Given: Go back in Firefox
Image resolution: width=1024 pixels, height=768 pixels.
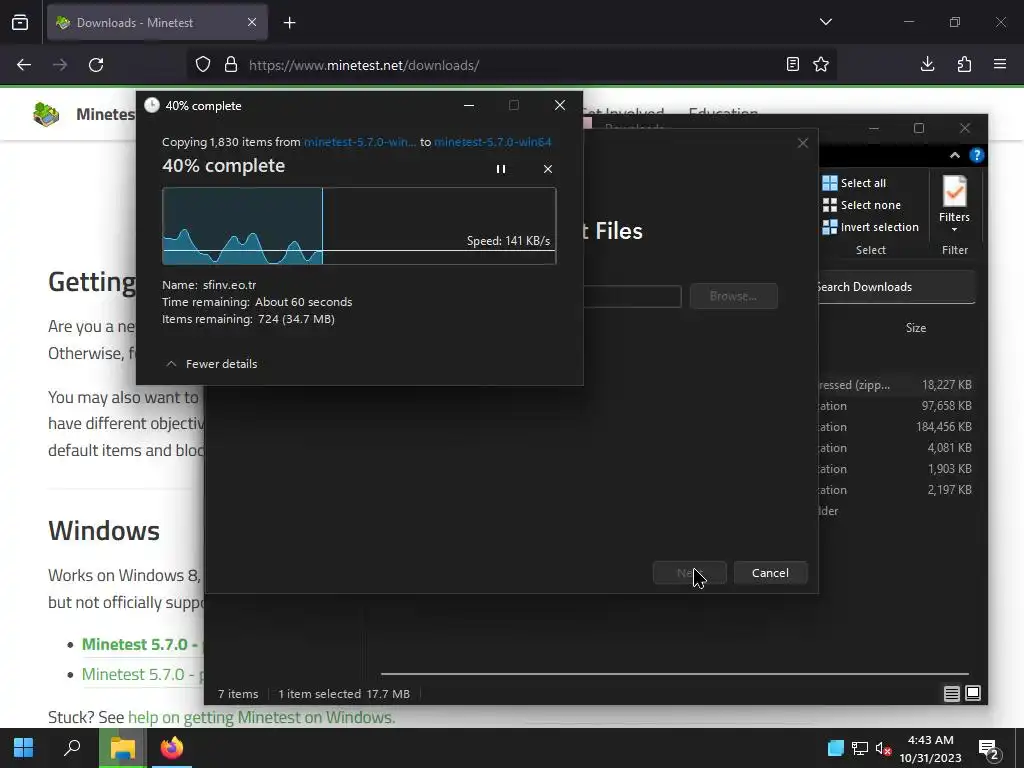Looking at the screenshot, I should coord(24,65).
